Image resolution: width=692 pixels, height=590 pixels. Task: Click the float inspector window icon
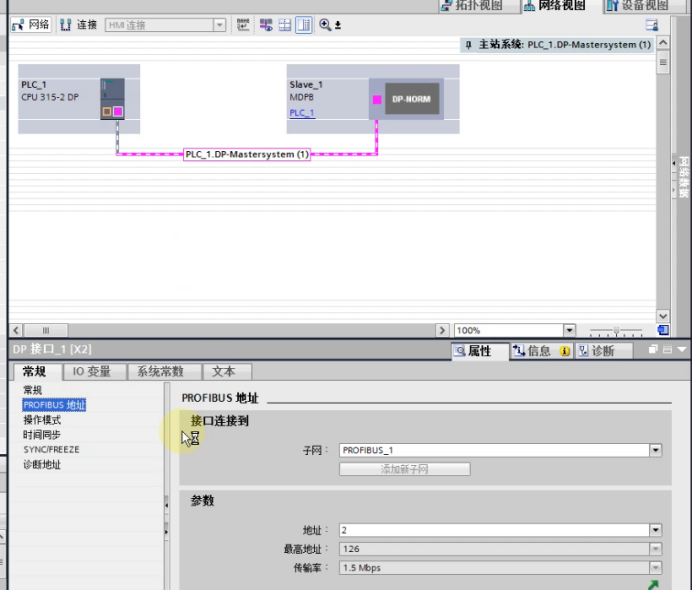click(x=653, y=349)
